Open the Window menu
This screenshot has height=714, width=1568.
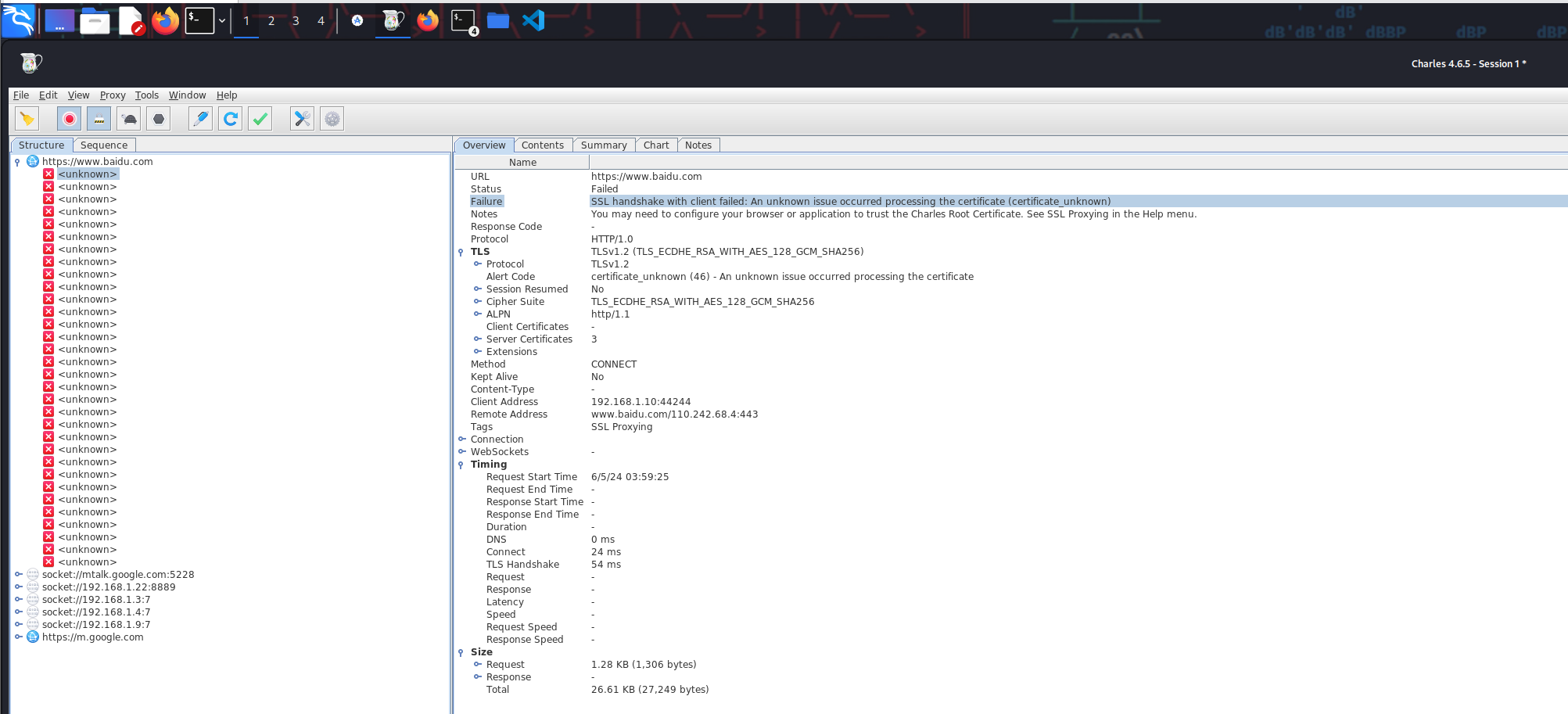[188, 95]
